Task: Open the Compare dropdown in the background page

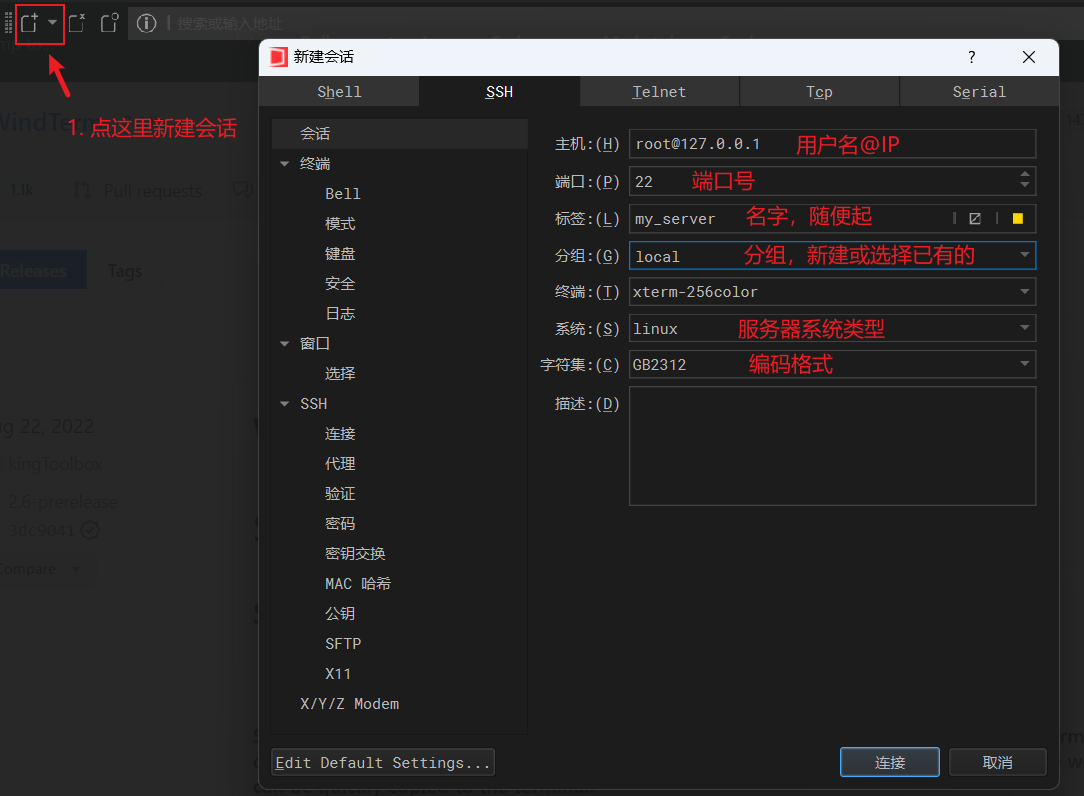Action: tap(40, 569)
